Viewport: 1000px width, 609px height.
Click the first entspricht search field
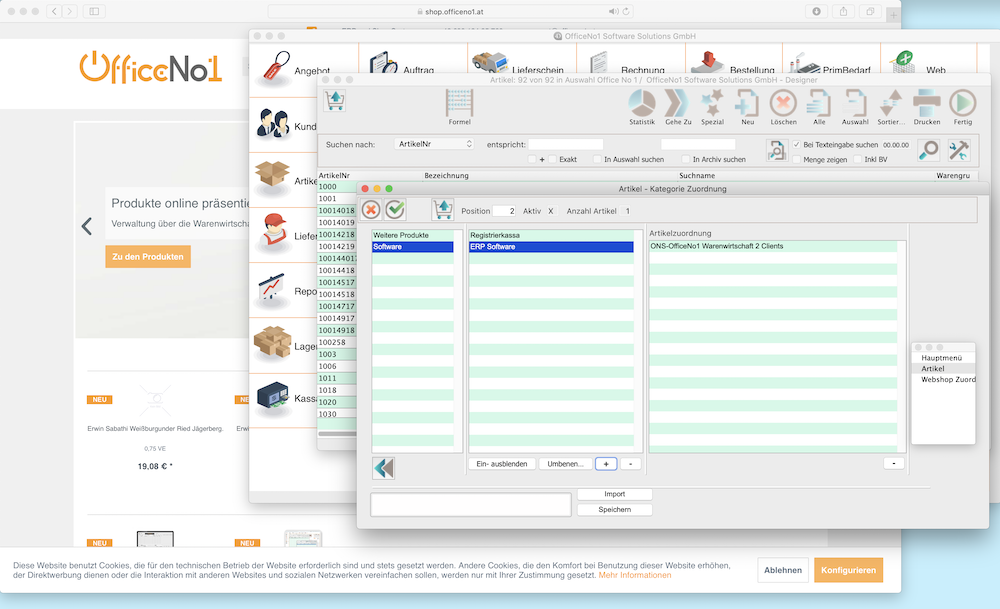pyautogui.click(x=566, y=145)
